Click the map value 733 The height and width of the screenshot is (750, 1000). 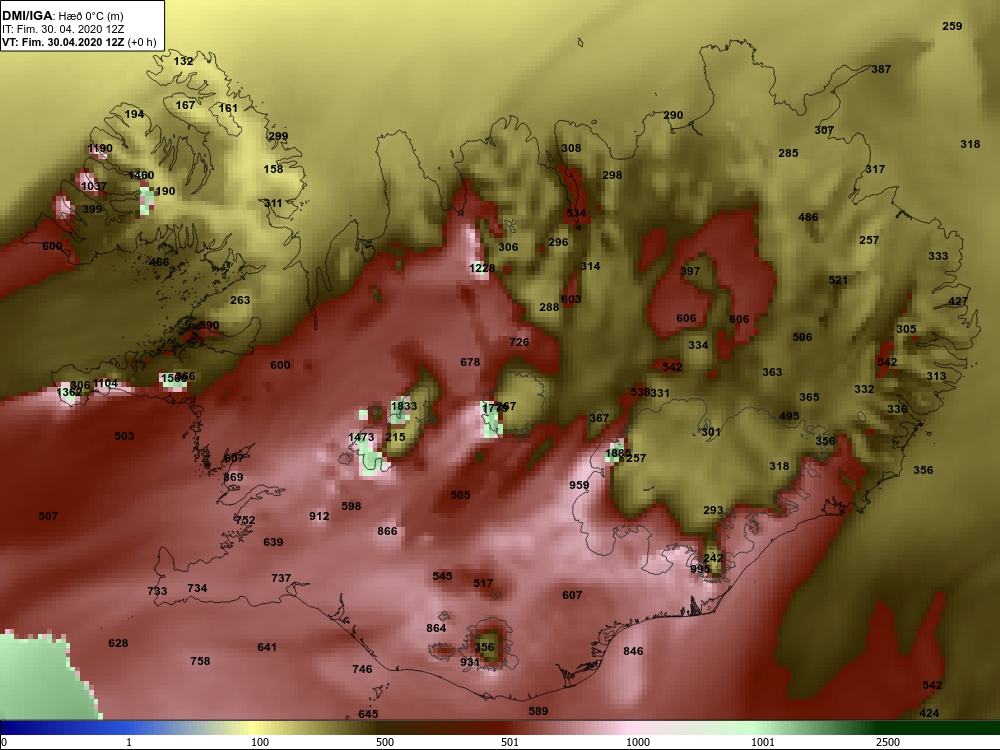point(157,592)
